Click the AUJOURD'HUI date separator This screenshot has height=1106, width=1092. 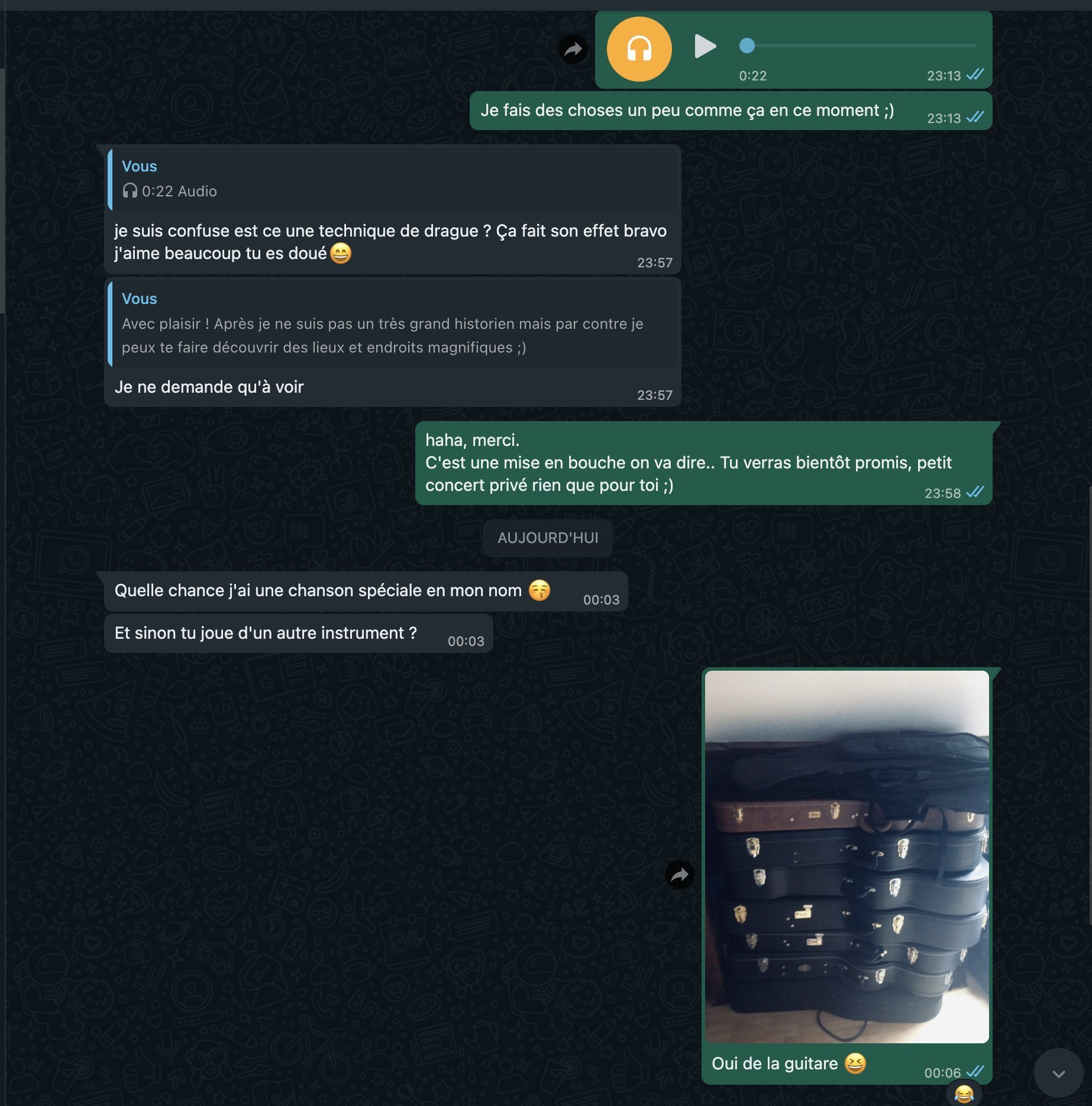[548, 538]
